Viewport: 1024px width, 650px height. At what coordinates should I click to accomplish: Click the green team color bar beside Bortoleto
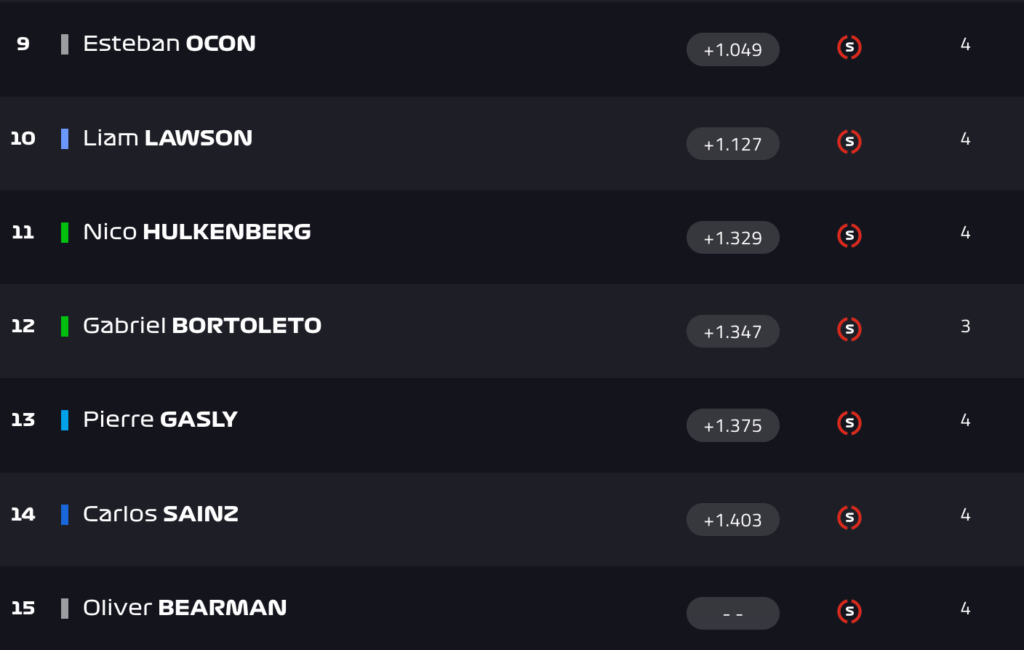coord(65,326)
